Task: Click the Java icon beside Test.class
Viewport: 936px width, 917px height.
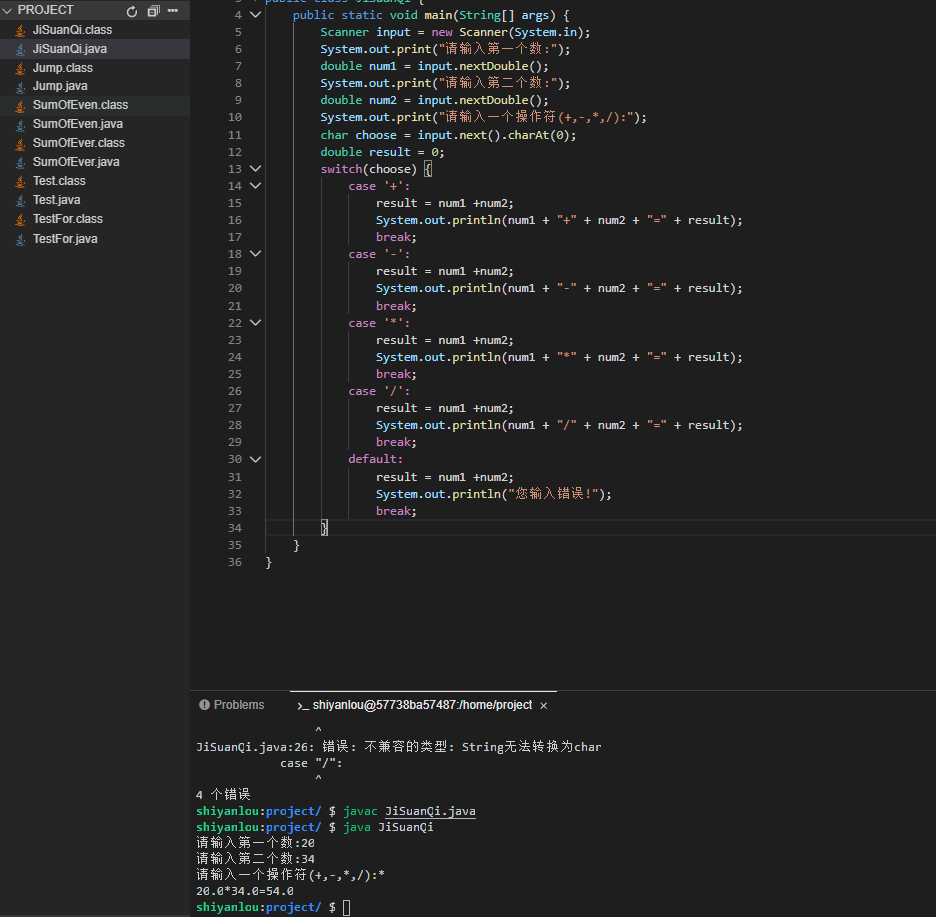Action: click(21, 181)
